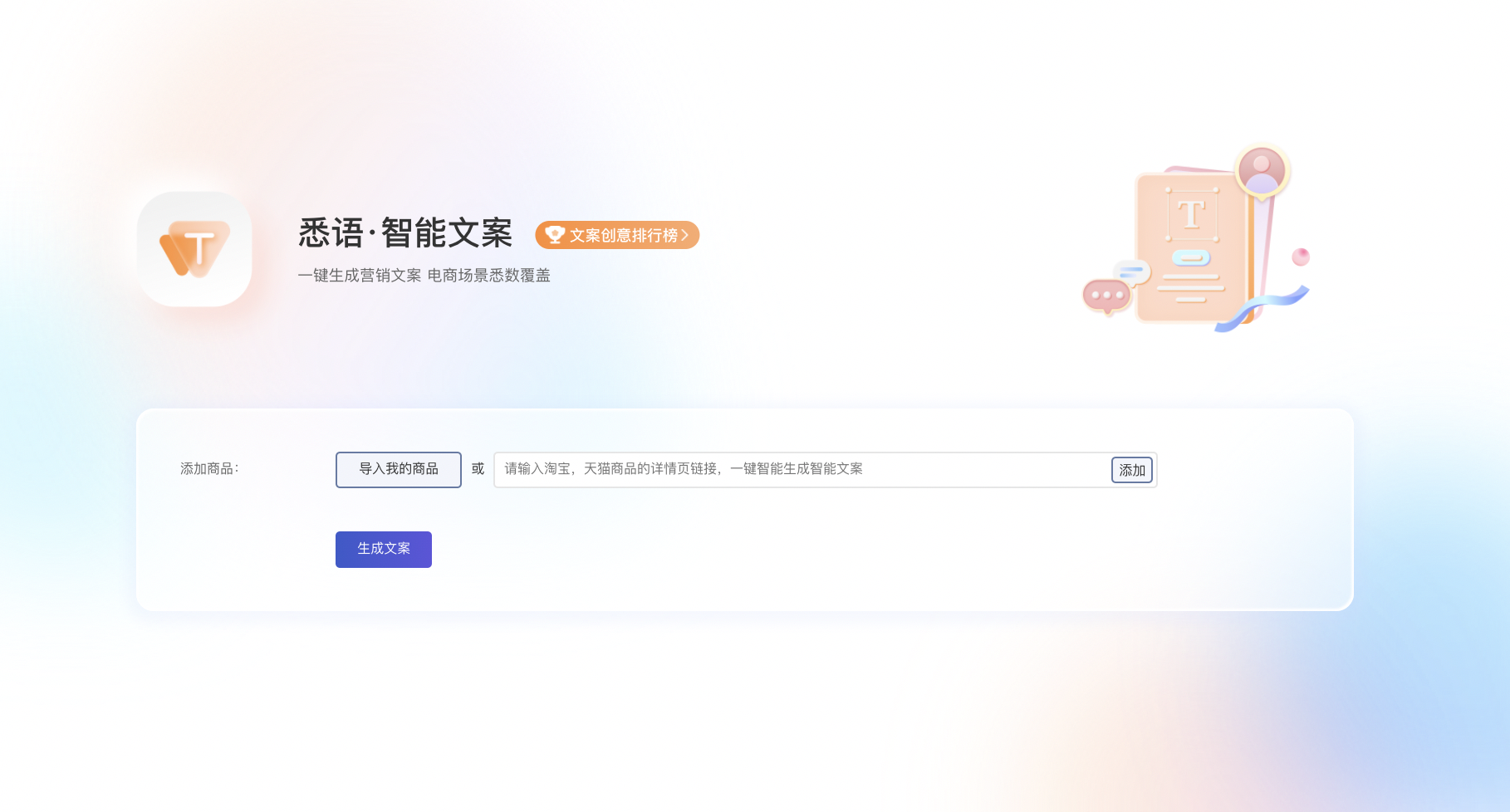Click the 导入我的商品 button
Viewport: 1510px width, 812px height.
click(x=399, y=470)
